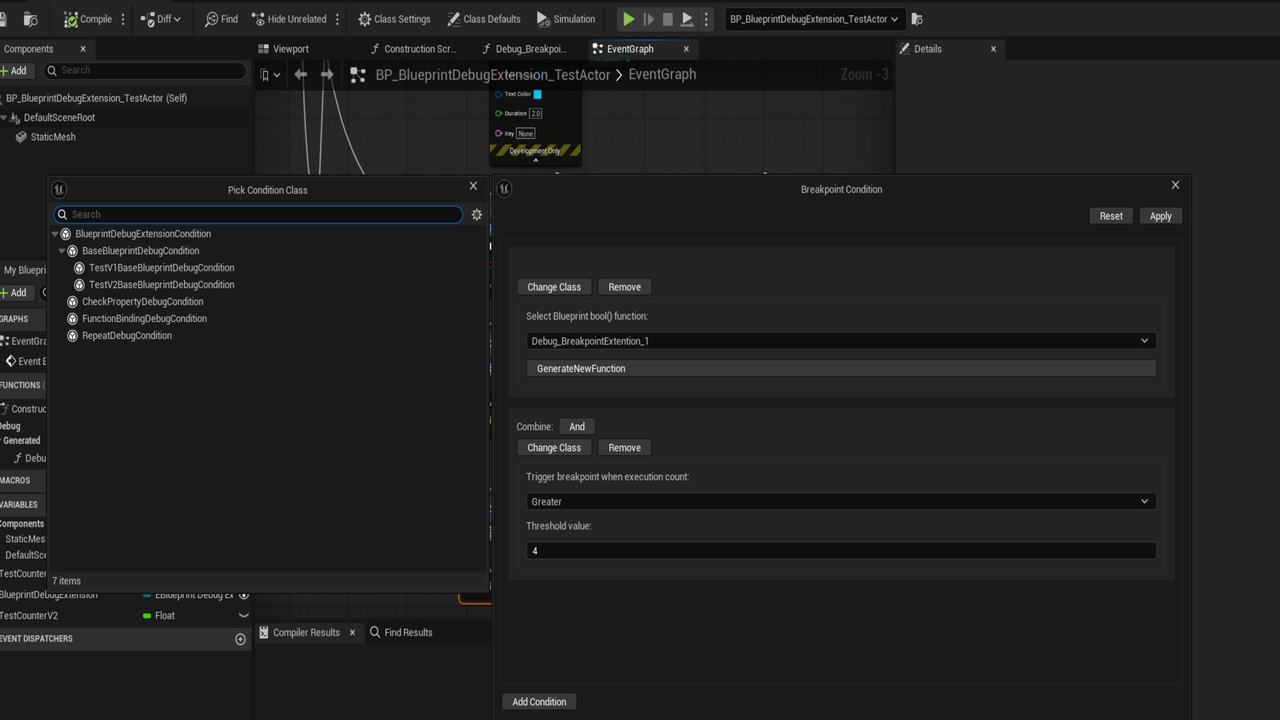Go forward in graph navigation history
The image size is (1280, 720).
pyautogui.click(x=327, y=74)
